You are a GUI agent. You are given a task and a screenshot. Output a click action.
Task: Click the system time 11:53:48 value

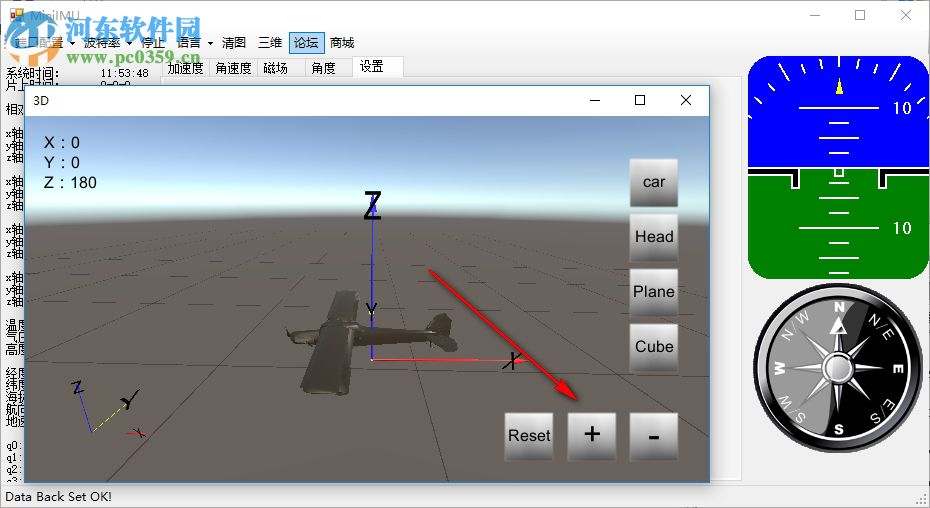[x=125, y=73]
